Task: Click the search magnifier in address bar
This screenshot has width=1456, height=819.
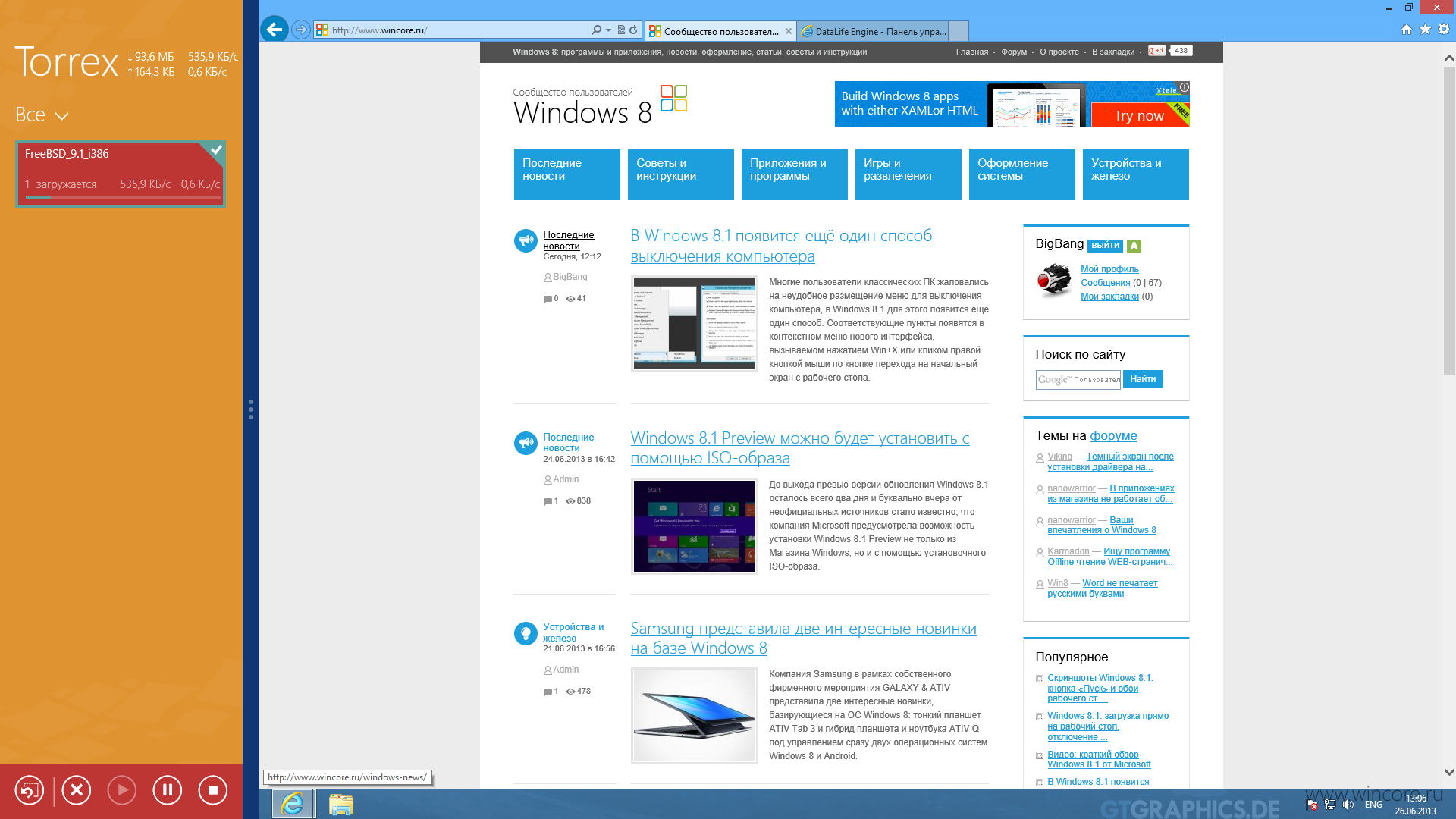Action: 596,30
